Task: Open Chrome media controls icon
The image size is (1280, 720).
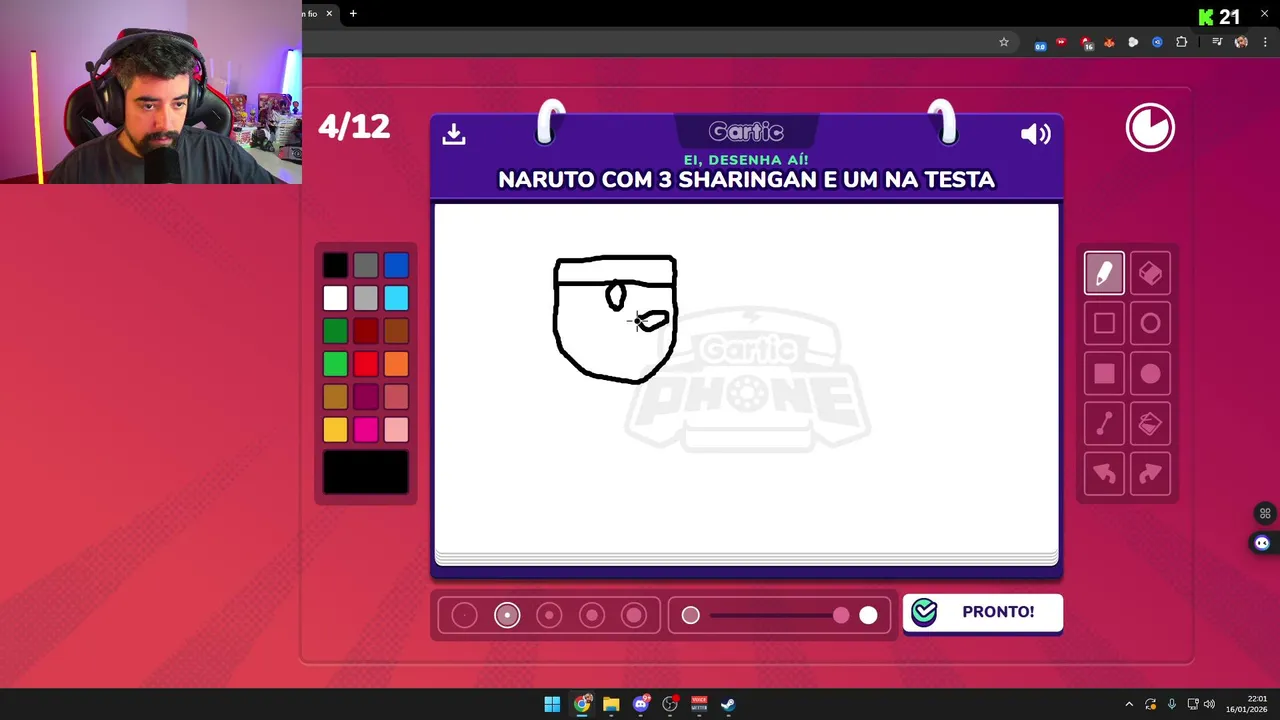Action: click(x=1217, y=42)
